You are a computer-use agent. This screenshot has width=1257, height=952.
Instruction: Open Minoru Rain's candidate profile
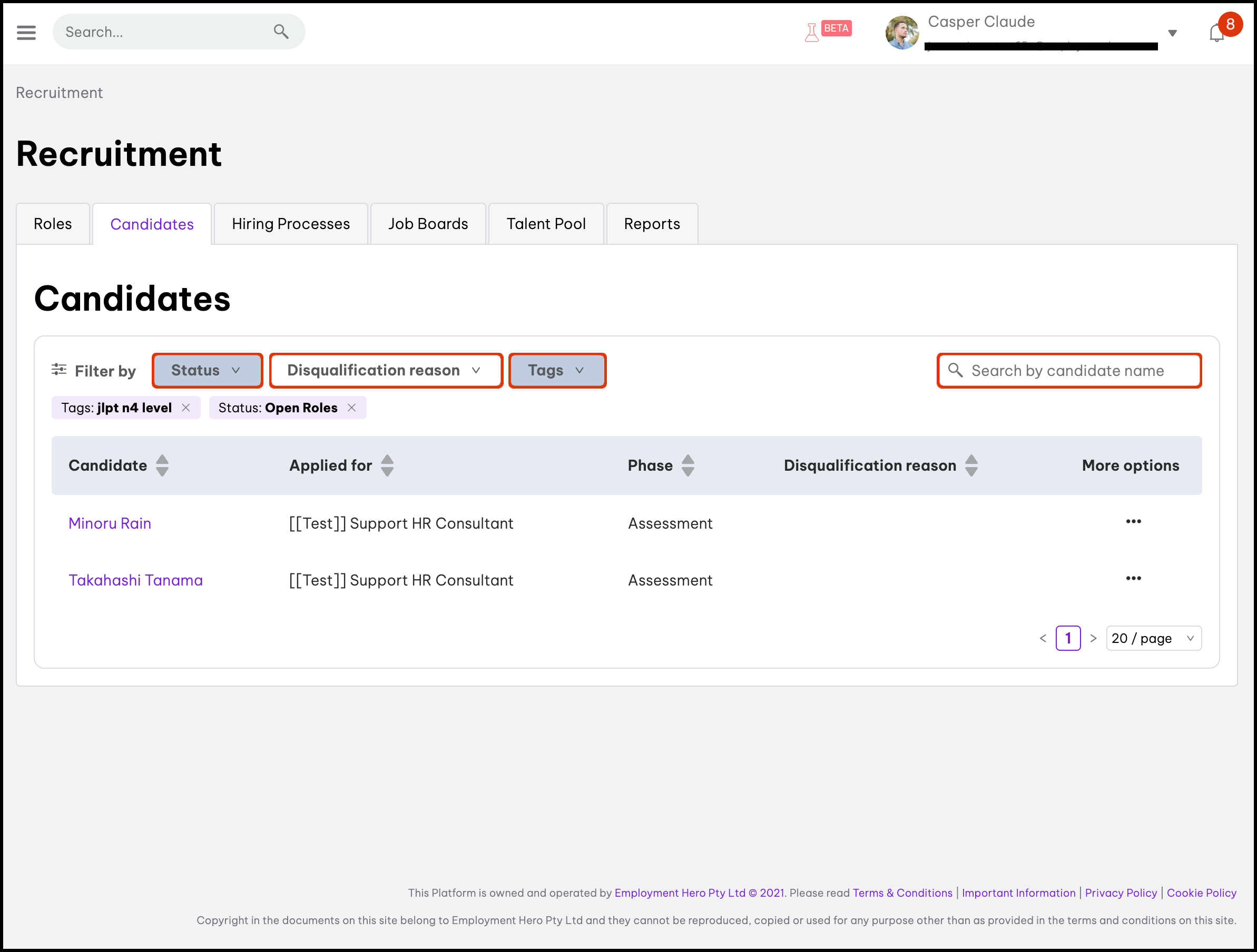tap(110, 523)
